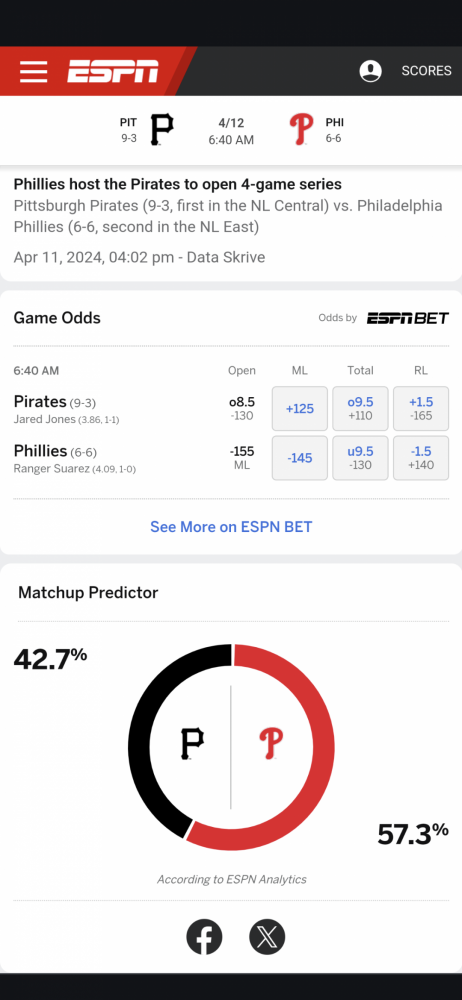Choose under 9.5 total at -130
462x1000 pixels.
click(361, 458)
